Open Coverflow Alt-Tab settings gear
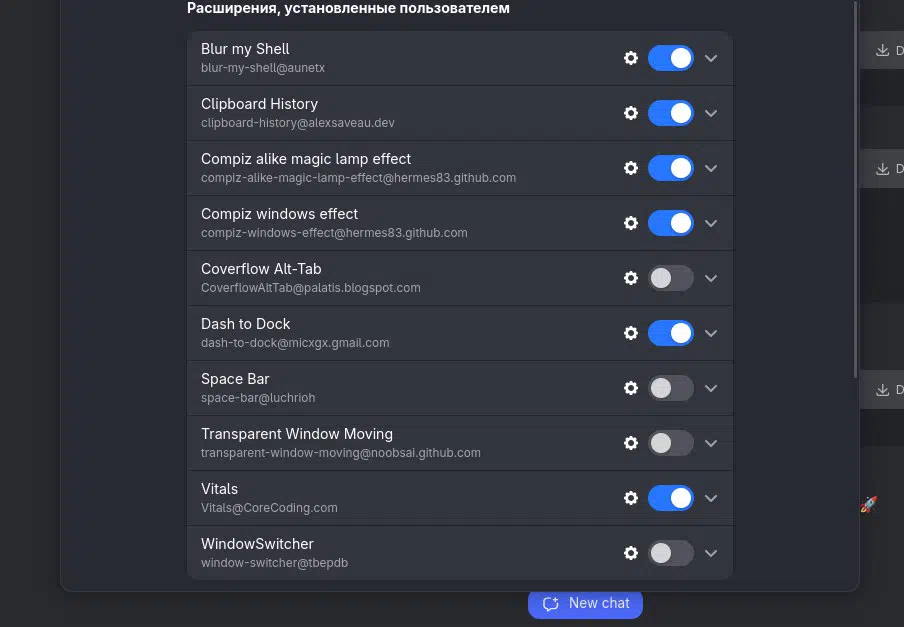 tap(631, 278)
